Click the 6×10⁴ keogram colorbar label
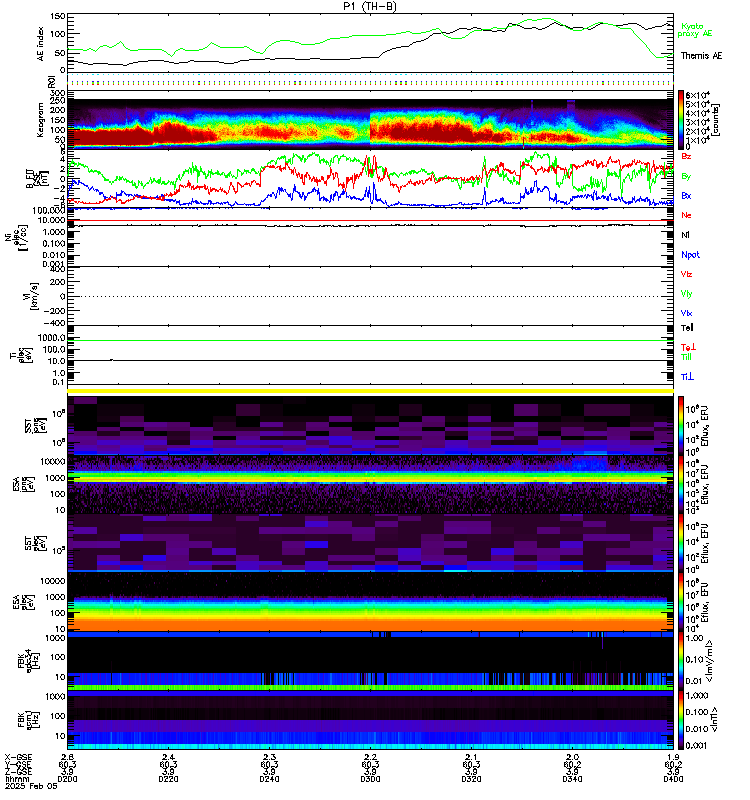The height and width of the screenshot is (800, 750). (697, 95)
